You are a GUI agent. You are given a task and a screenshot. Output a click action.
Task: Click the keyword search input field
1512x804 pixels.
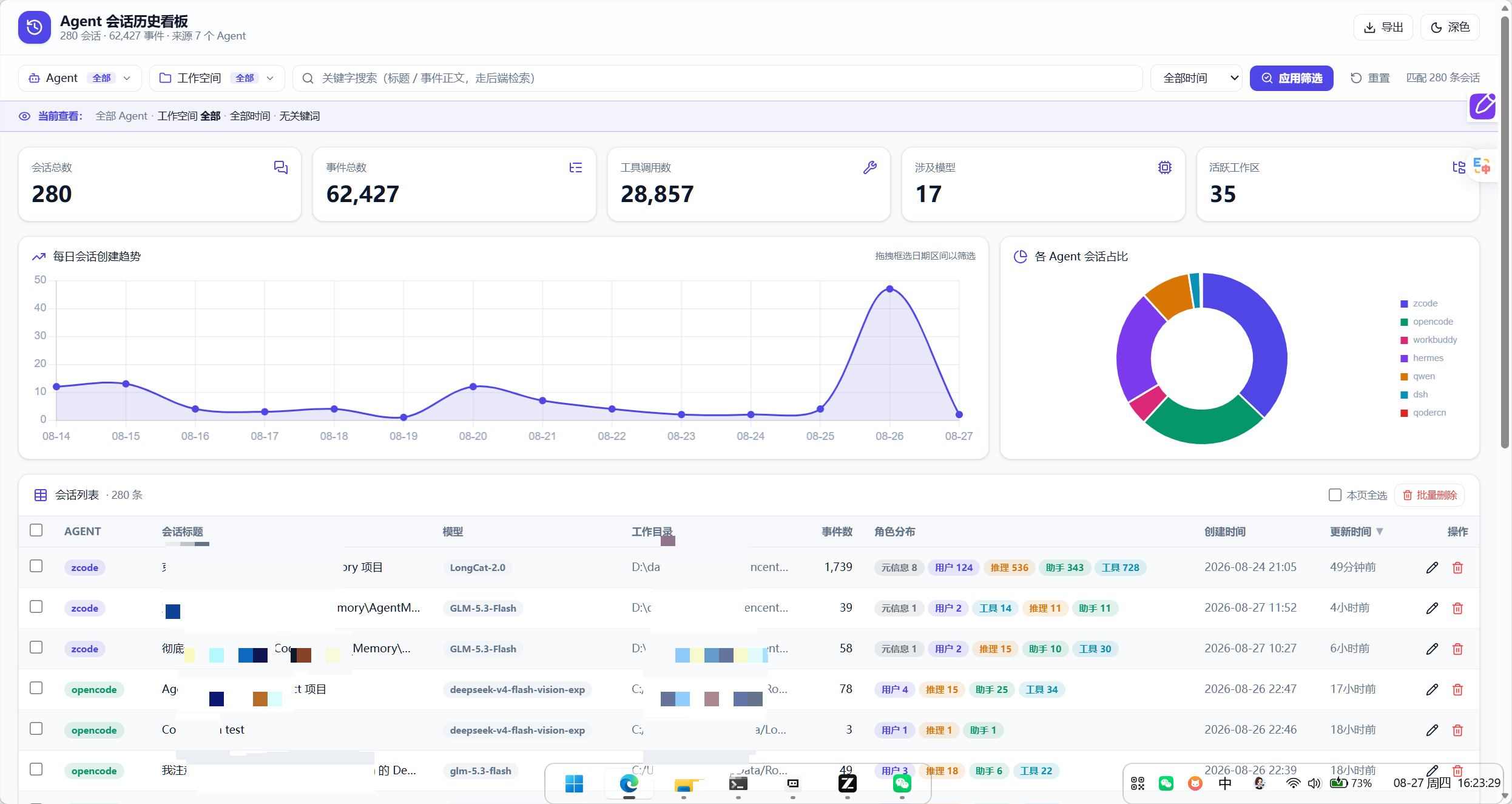[717, 78]
